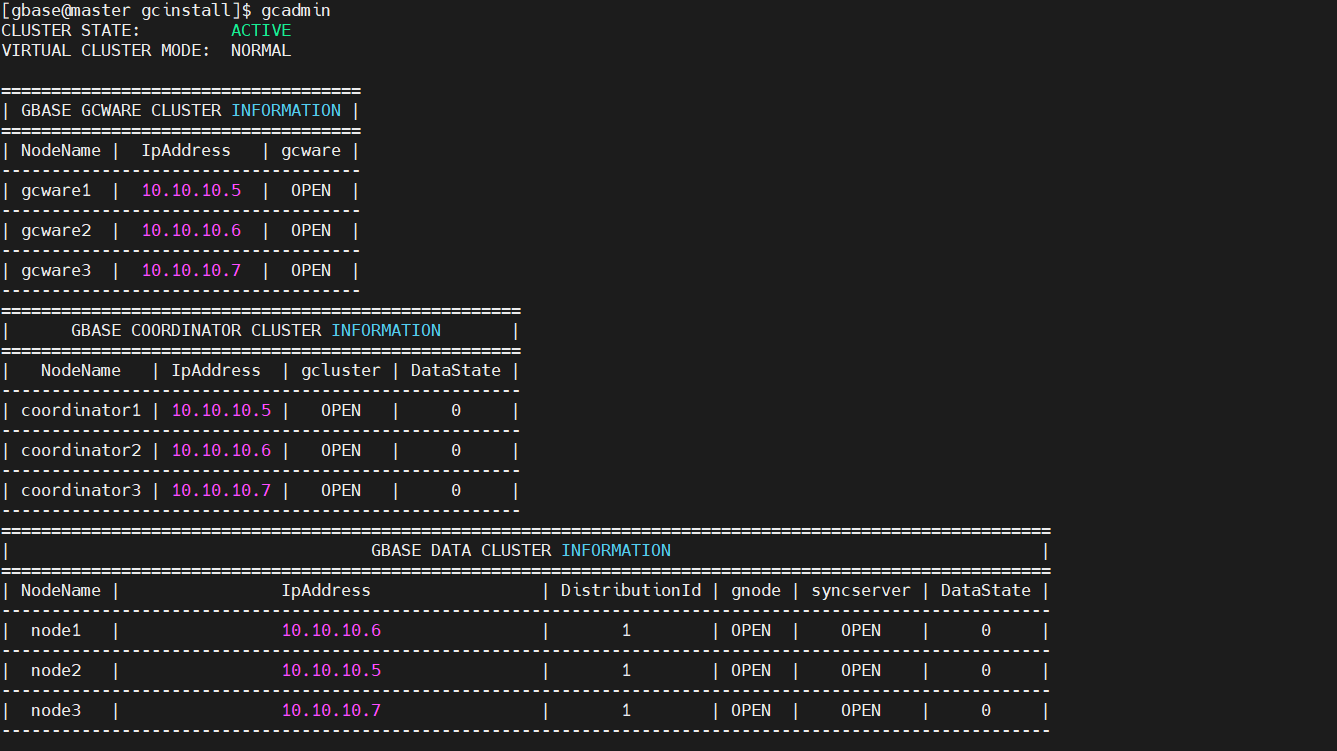Image resolution: width=1337 pixels, height=751 pixels.
Task: Click IP address 10.10.10.7 of gcware3
Action: 191,270
